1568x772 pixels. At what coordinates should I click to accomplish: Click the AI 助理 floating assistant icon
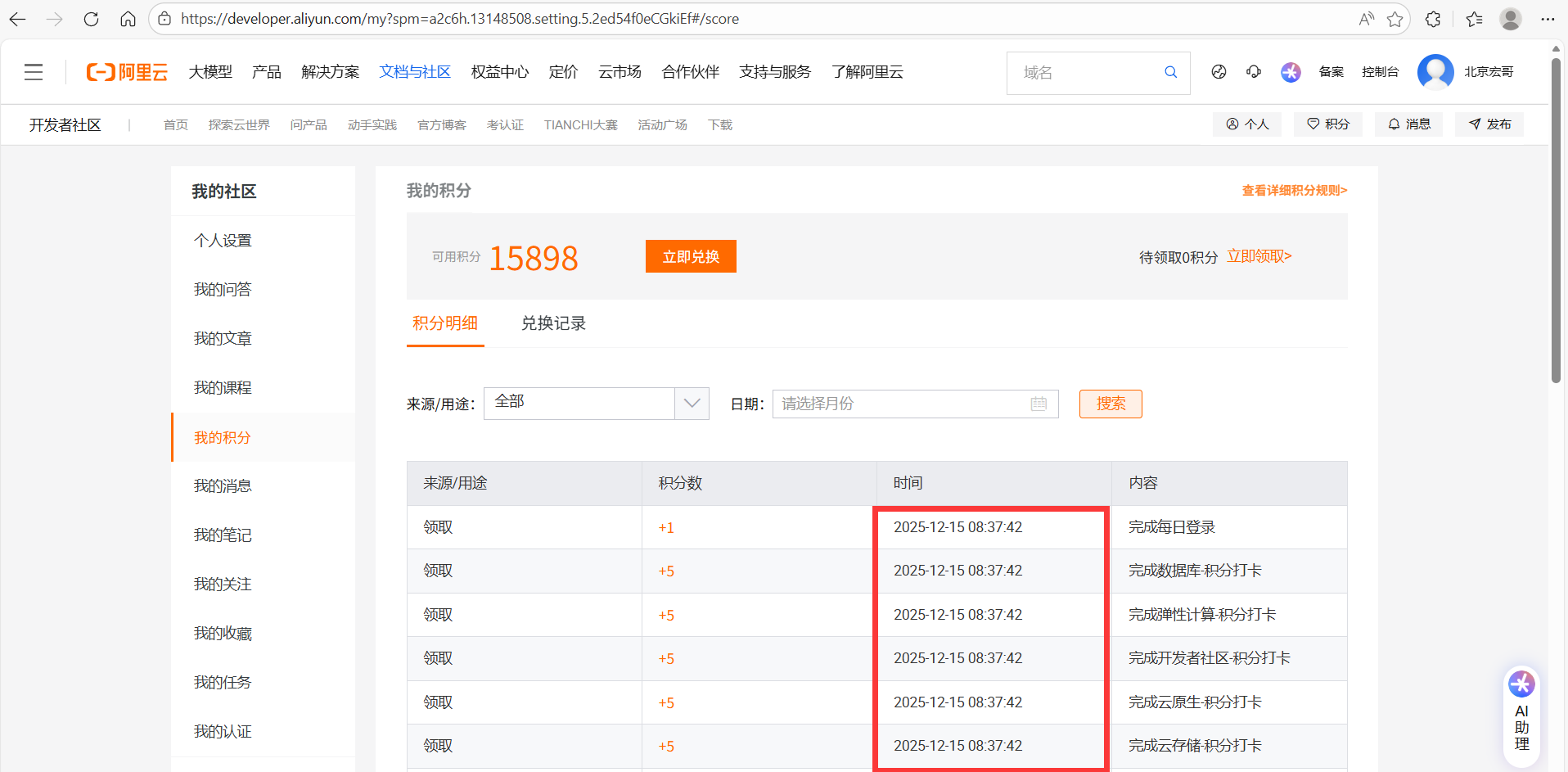tap(1521, 714)
